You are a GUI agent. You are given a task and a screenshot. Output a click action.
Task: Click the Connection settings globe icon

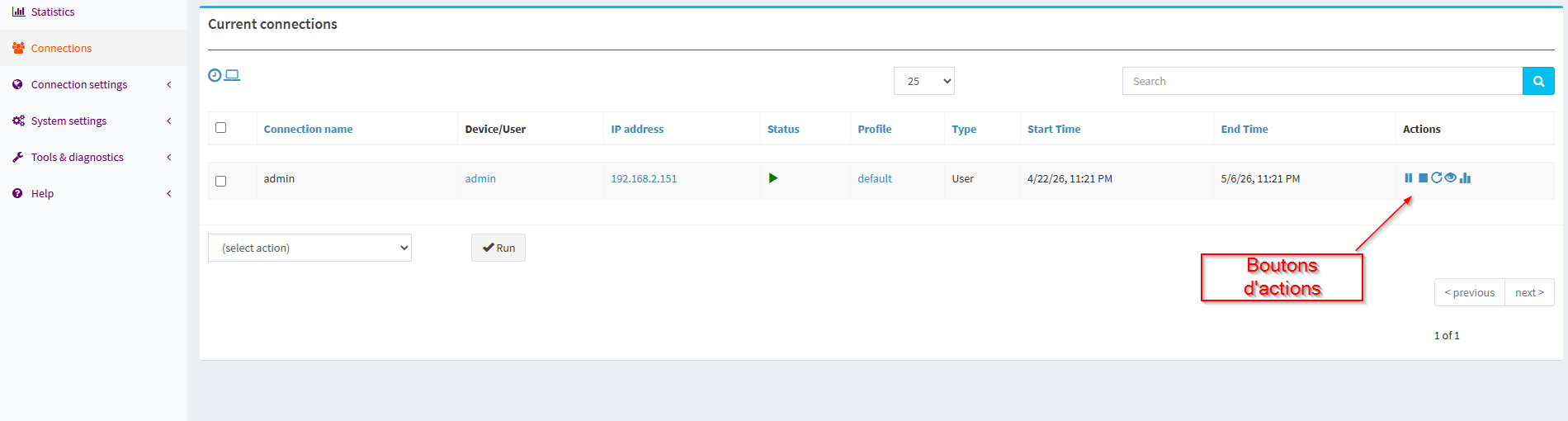click(17, 84)
